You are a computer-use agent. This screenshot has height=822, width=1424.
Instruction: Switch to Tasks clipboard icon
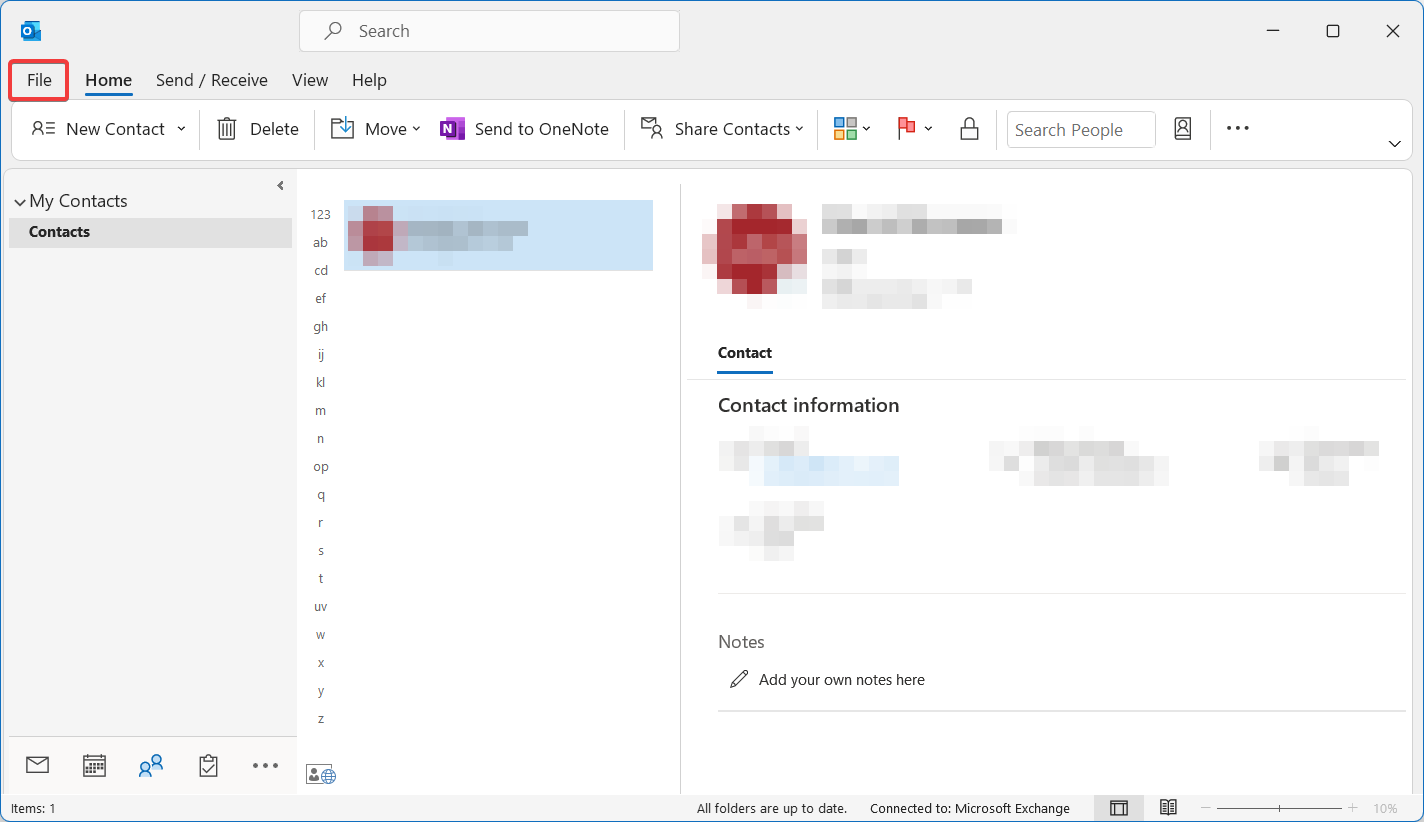tap(208, 765)
